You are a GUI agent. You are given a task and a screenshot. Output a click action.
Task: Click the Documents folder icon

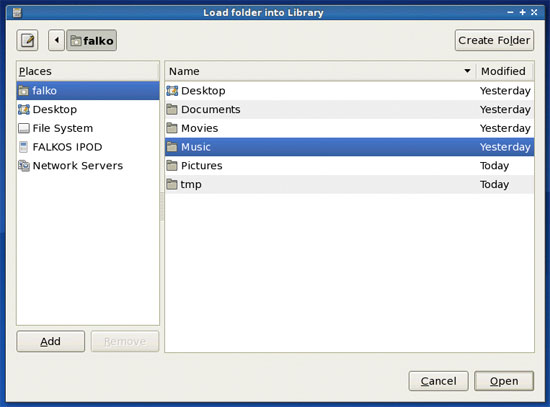coord(172,109)
